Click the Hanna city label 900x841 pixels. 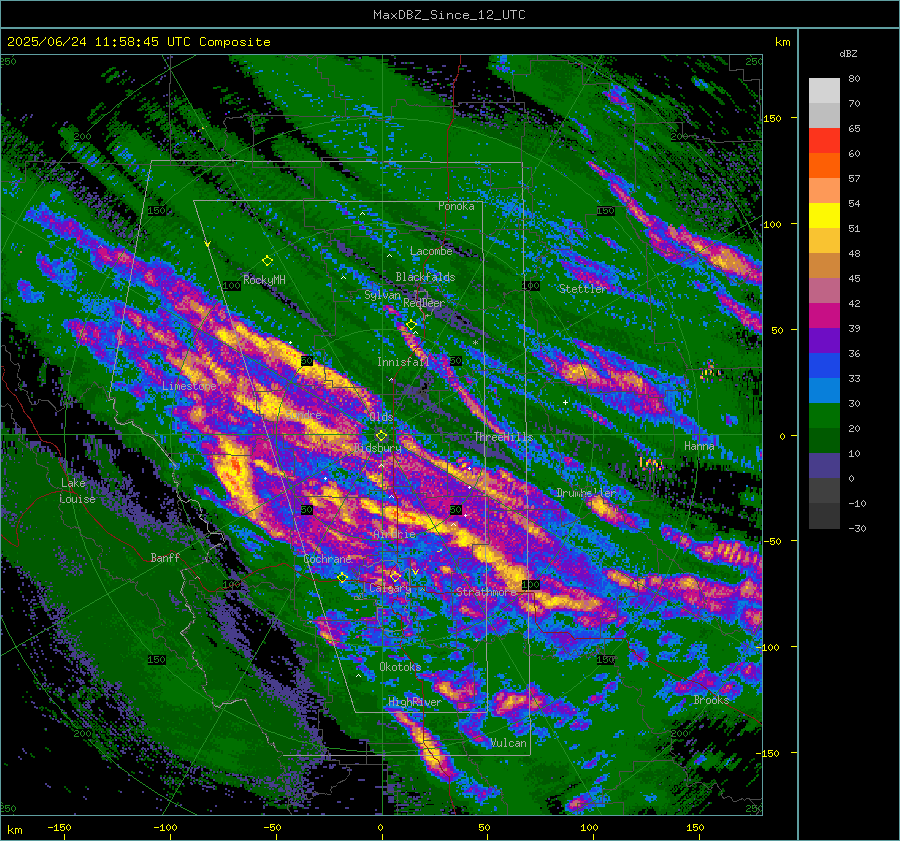pyautogui.click(x=699, y=446)
